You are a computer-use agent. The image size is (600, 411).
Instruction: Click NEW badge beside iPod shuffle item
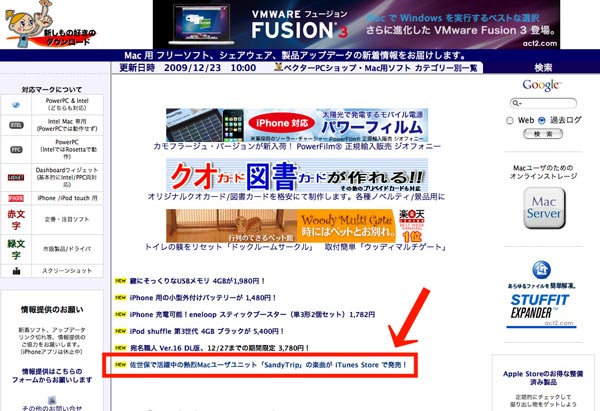tap(121, 331)
